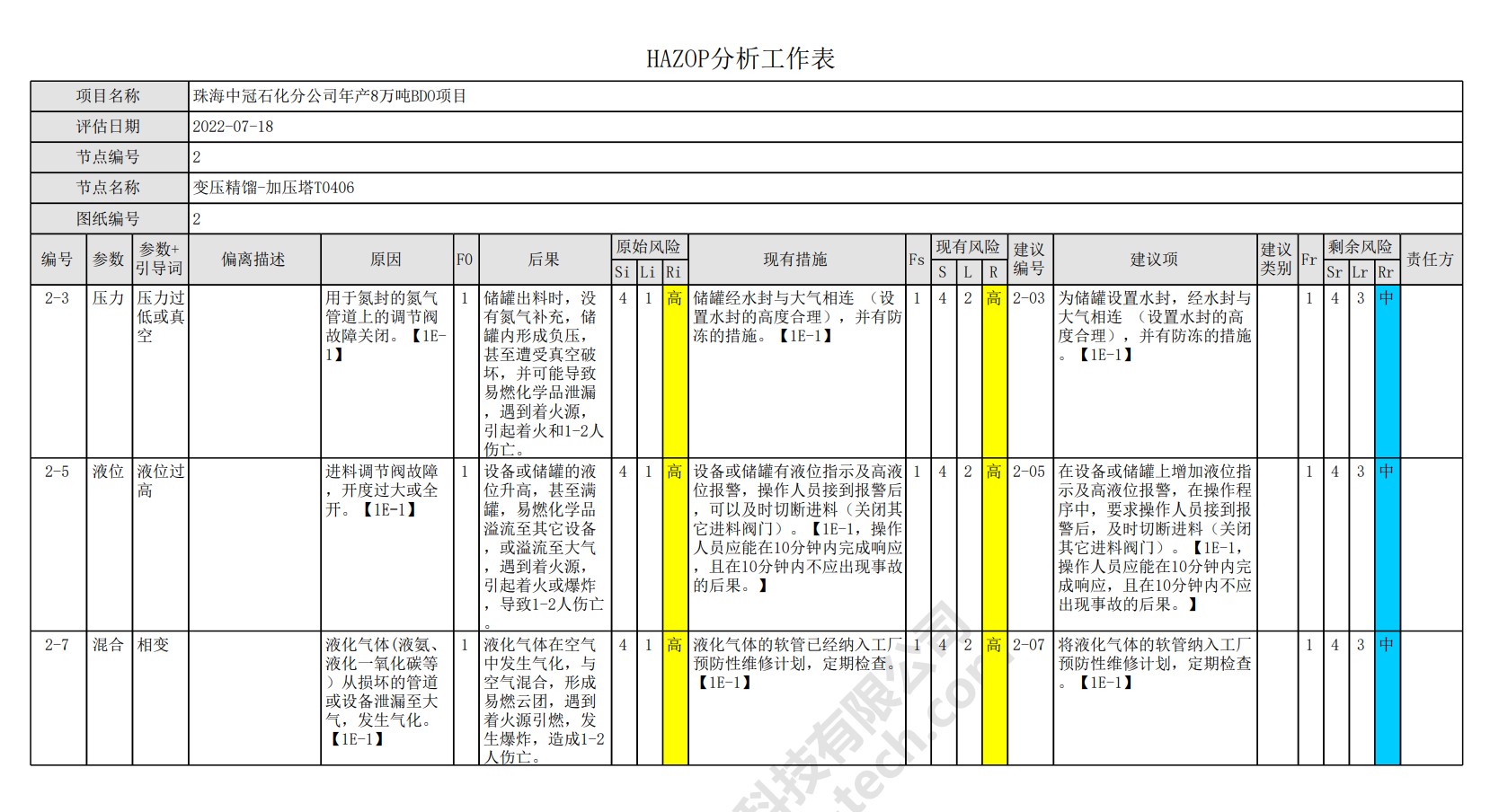This screenshot has width=1490, height=812.
Task: Click the "建议项" column header
Action: [x=1155, y=260]
